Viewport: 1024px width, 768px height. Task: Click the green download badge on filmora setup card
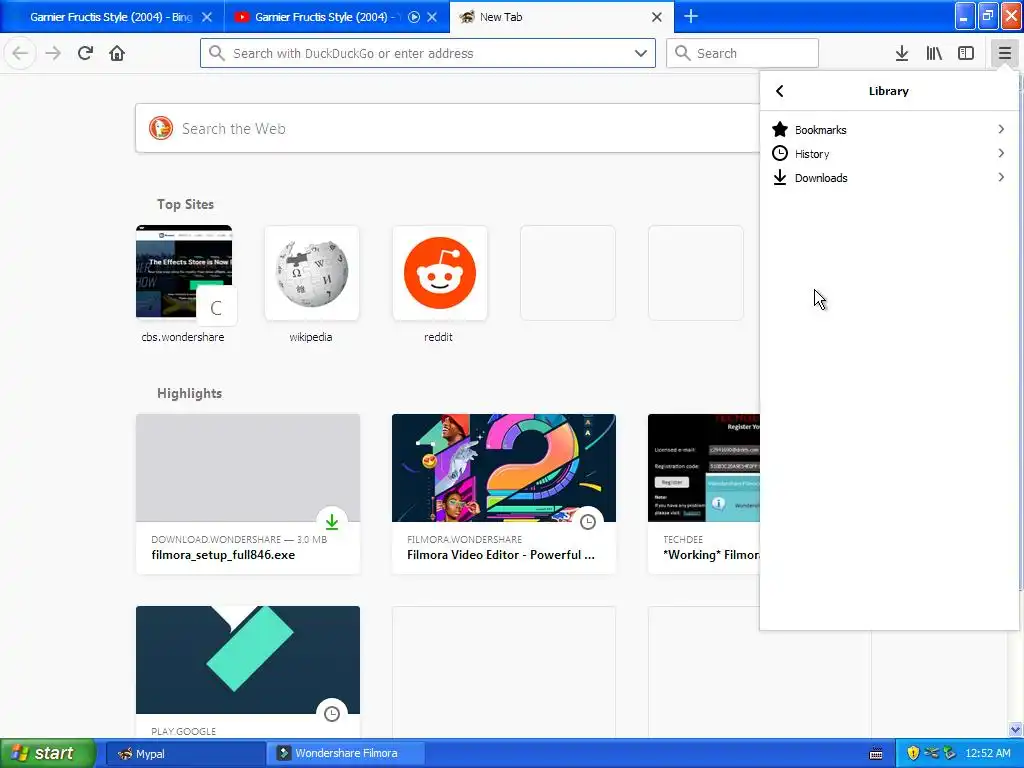point(332,522)
